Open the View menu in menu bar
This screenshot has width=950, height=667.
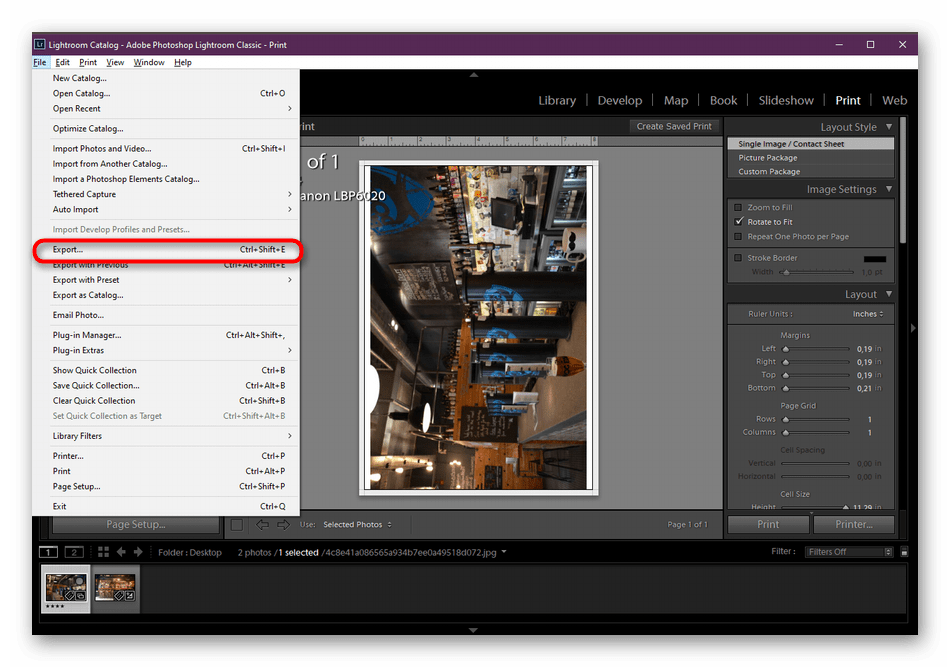coord(115,62)
